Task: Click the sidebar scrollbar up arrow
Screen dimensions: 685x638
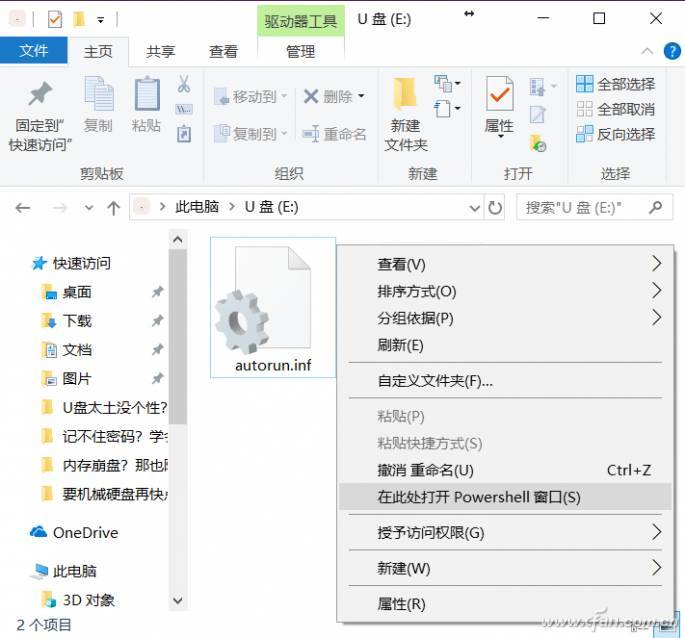Action: [178, 239]
